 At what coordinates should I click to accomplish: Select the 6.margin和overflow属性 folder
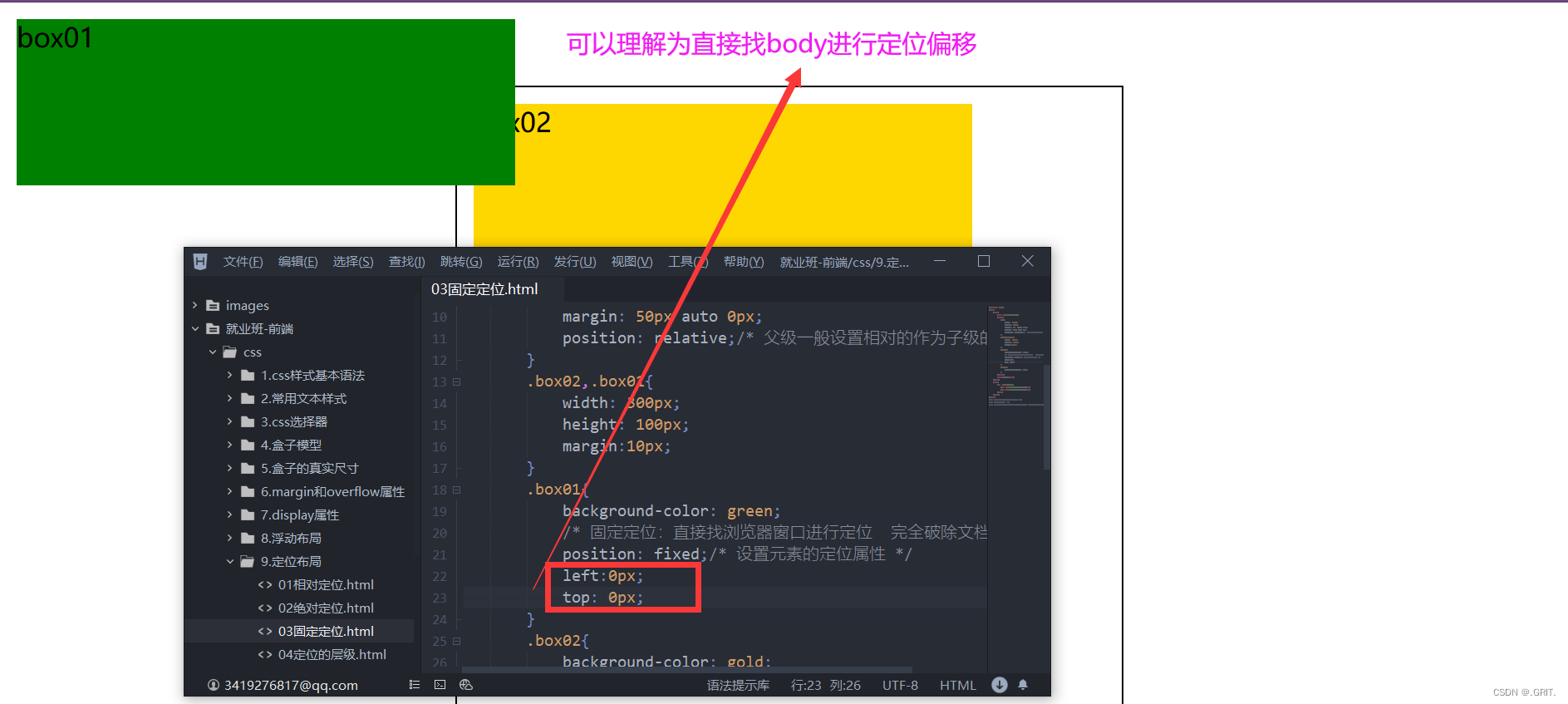pos(332,492)
